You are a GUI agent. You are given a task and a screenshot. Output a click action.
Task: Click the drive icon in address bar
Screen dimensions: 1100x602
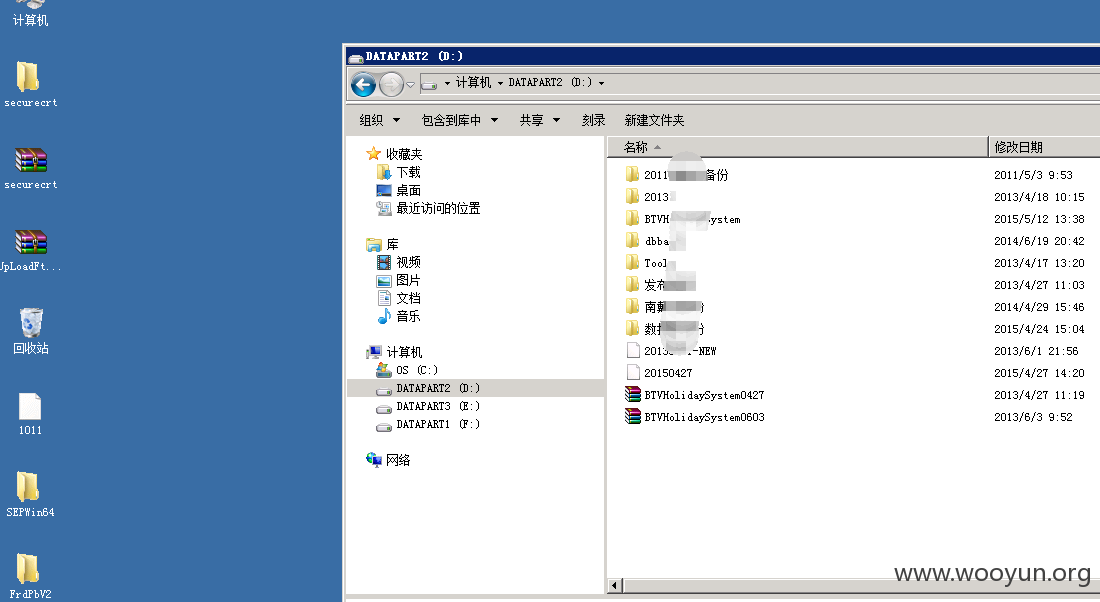click(430, 84)
